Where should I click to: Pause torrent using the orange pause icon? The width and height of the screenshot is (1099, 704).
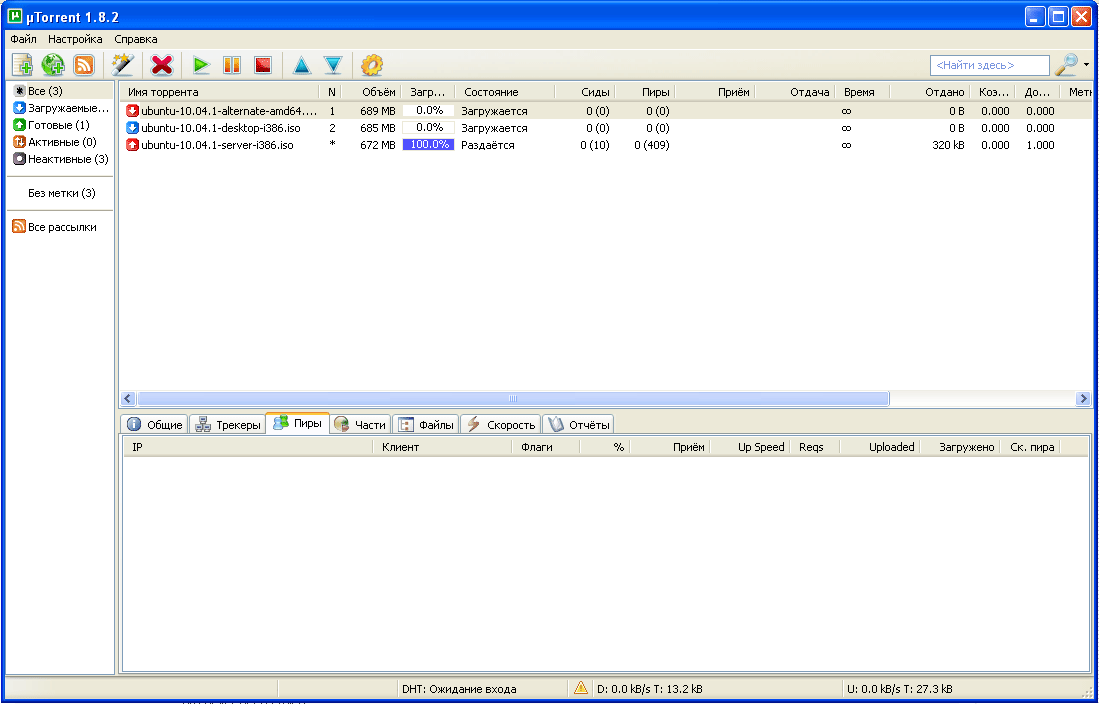coord(232,65)
